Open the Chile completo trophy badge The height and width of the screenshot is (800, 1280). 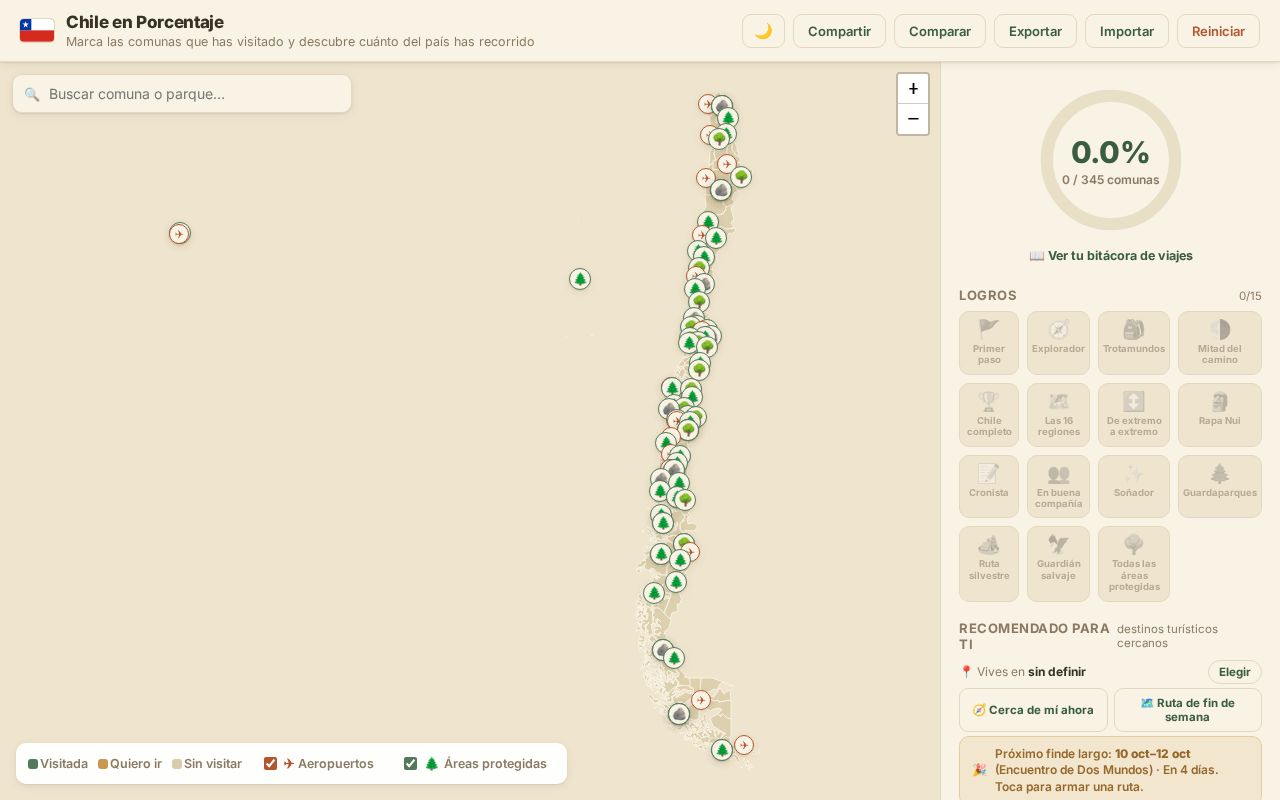point(989,415)
